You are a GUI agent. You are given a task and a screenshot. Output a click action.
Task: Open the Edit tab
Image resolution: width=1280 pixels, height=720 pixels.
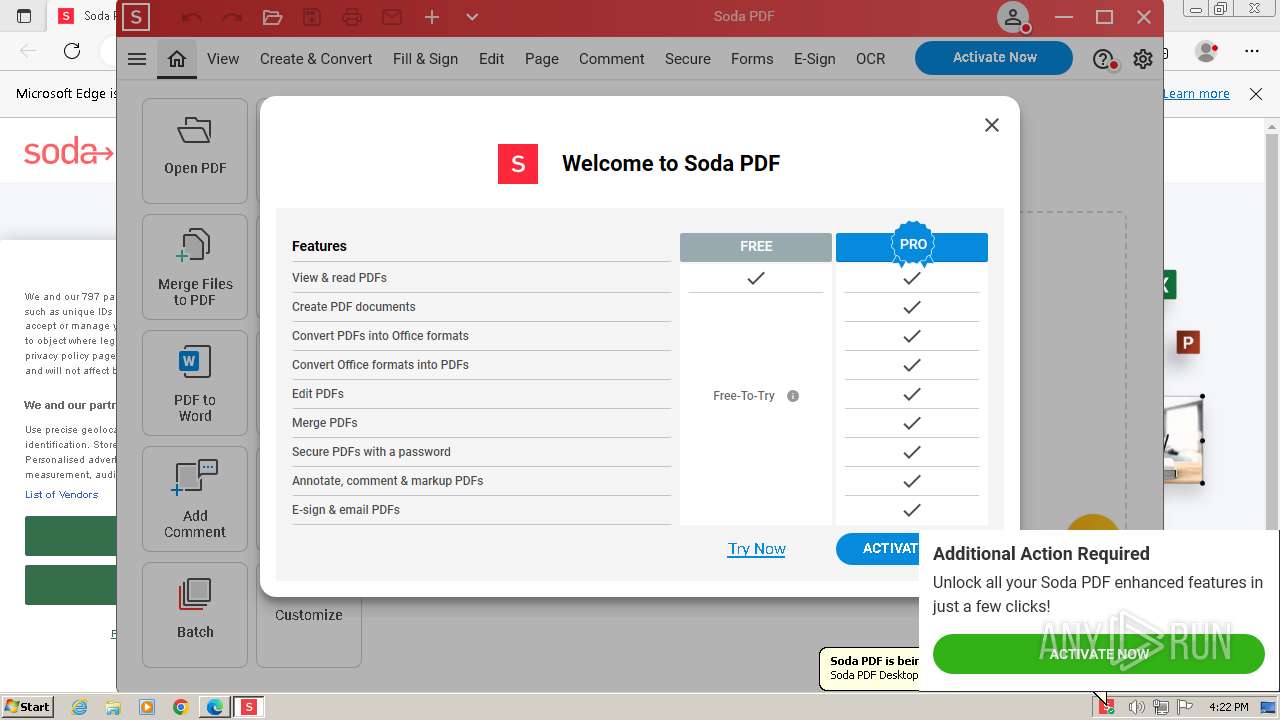tap(491, 59)
